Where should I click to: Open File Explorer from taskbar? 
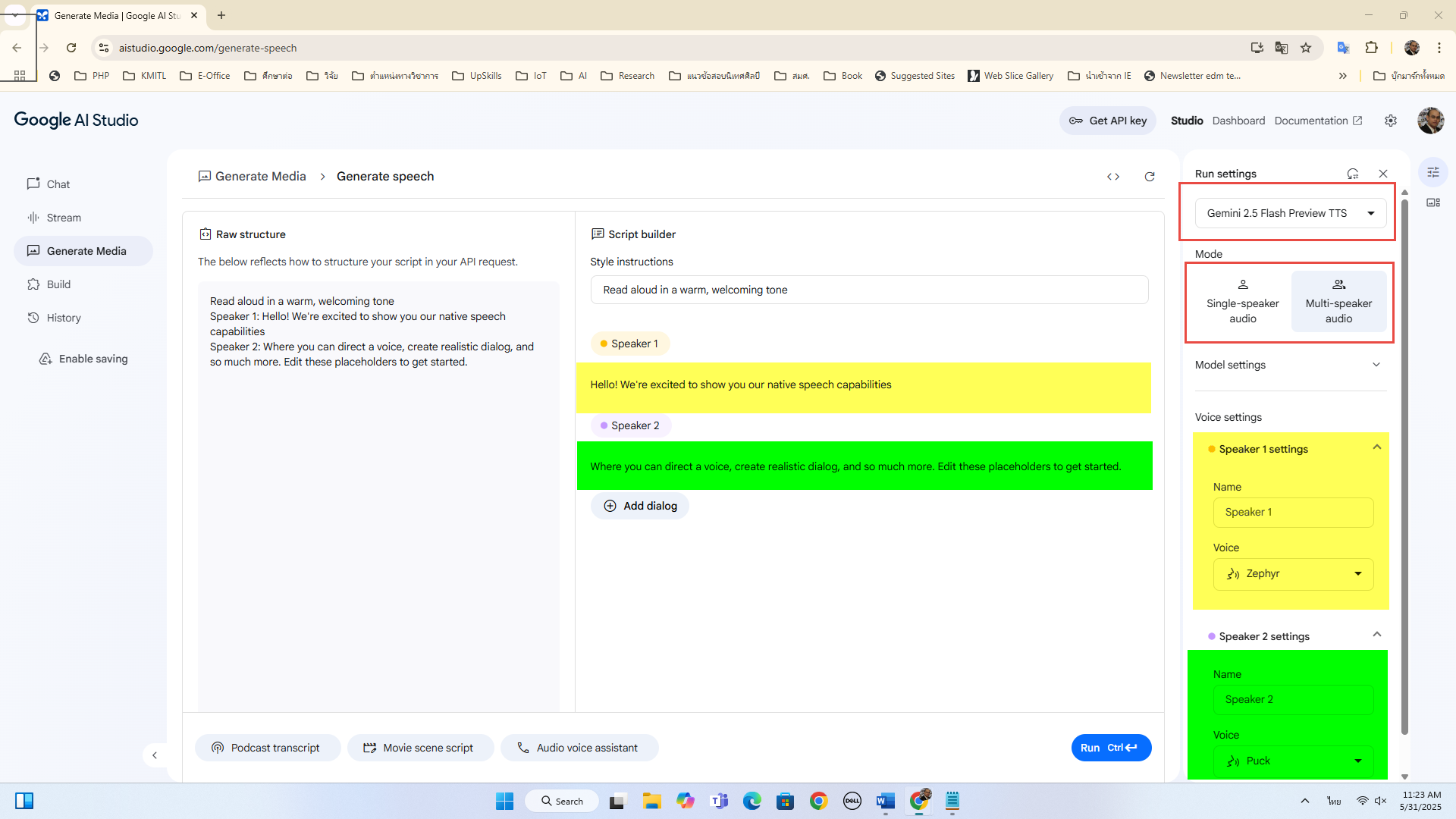pyautogui.click(x=652, y=802)
